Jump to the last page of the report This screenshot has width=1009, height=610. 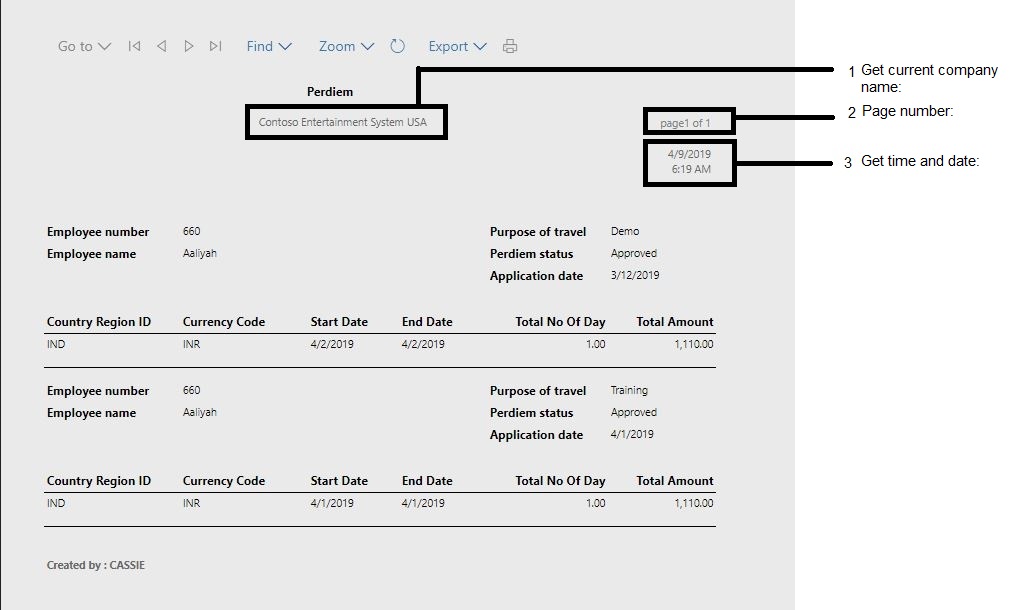[216, 46]
